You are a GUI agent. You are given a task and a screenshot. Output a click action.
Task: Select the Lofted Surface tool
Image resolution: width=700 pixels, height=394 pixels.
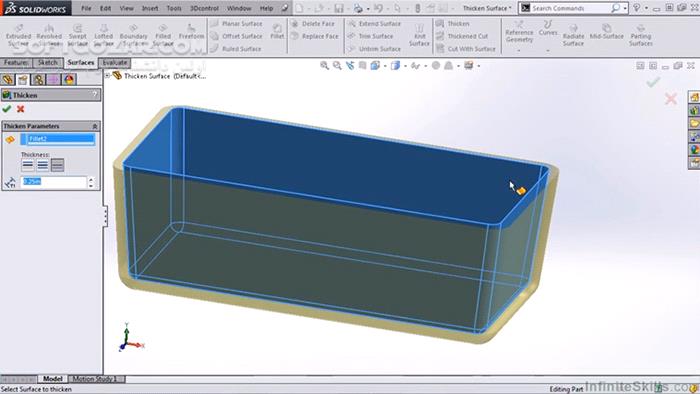104,35
